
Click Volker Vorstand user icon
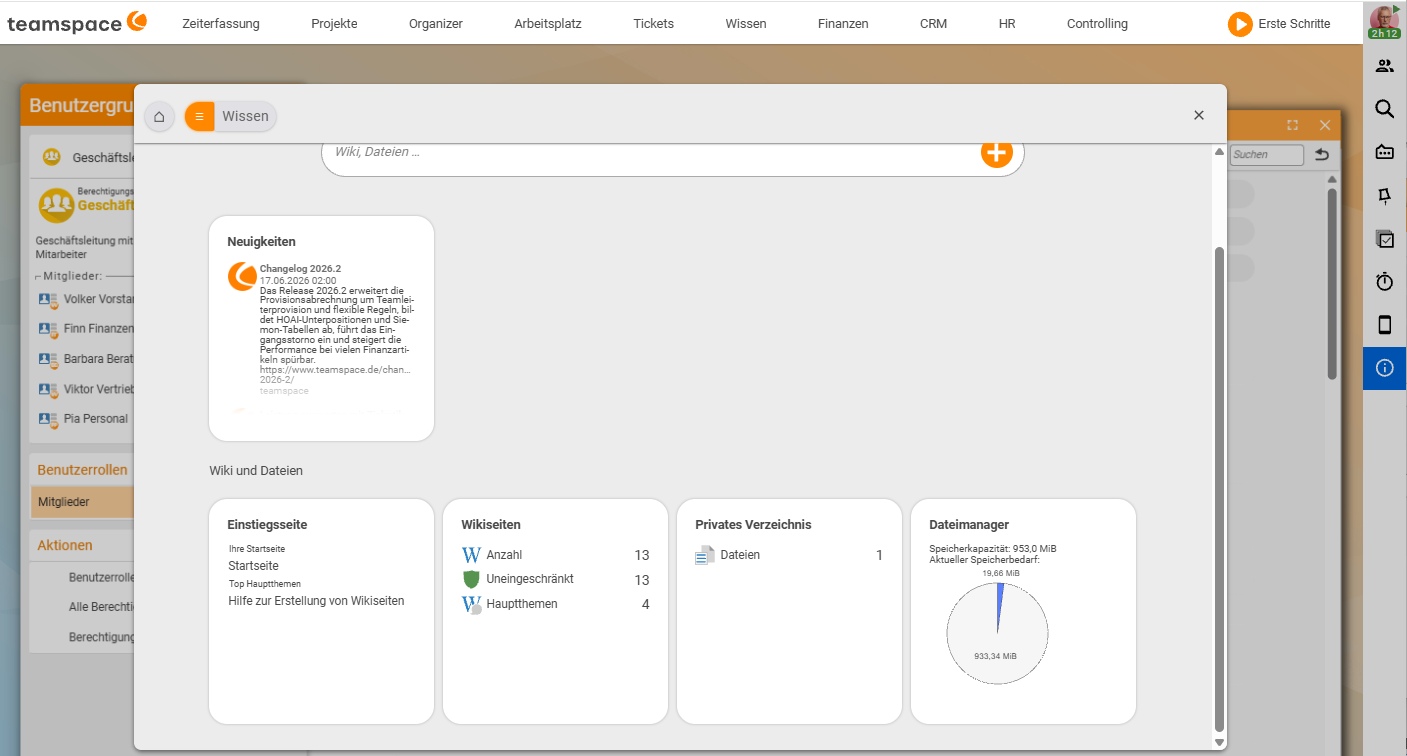click(48, 299)
